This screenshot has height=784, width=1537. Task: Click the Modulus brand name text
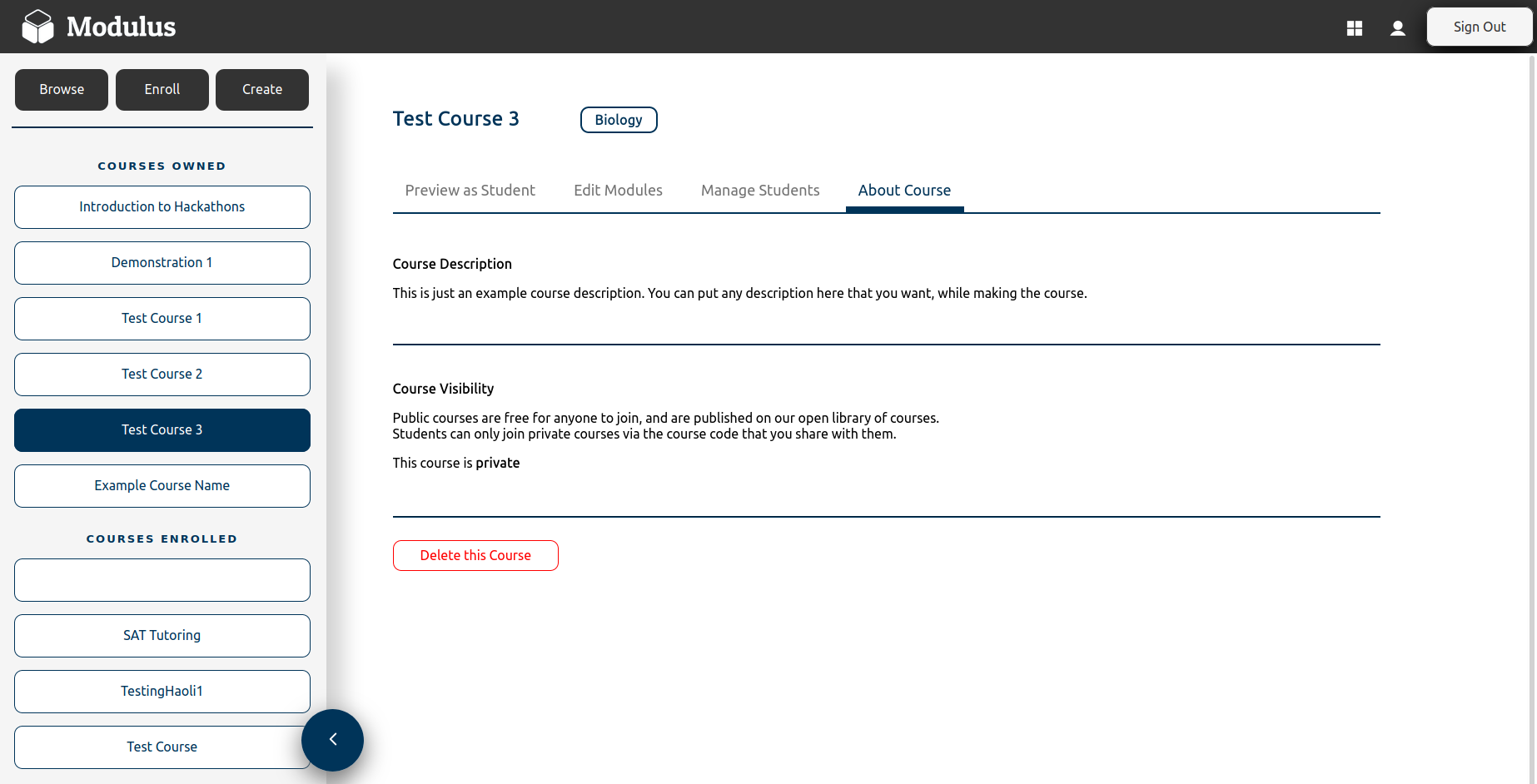[122, 27]
